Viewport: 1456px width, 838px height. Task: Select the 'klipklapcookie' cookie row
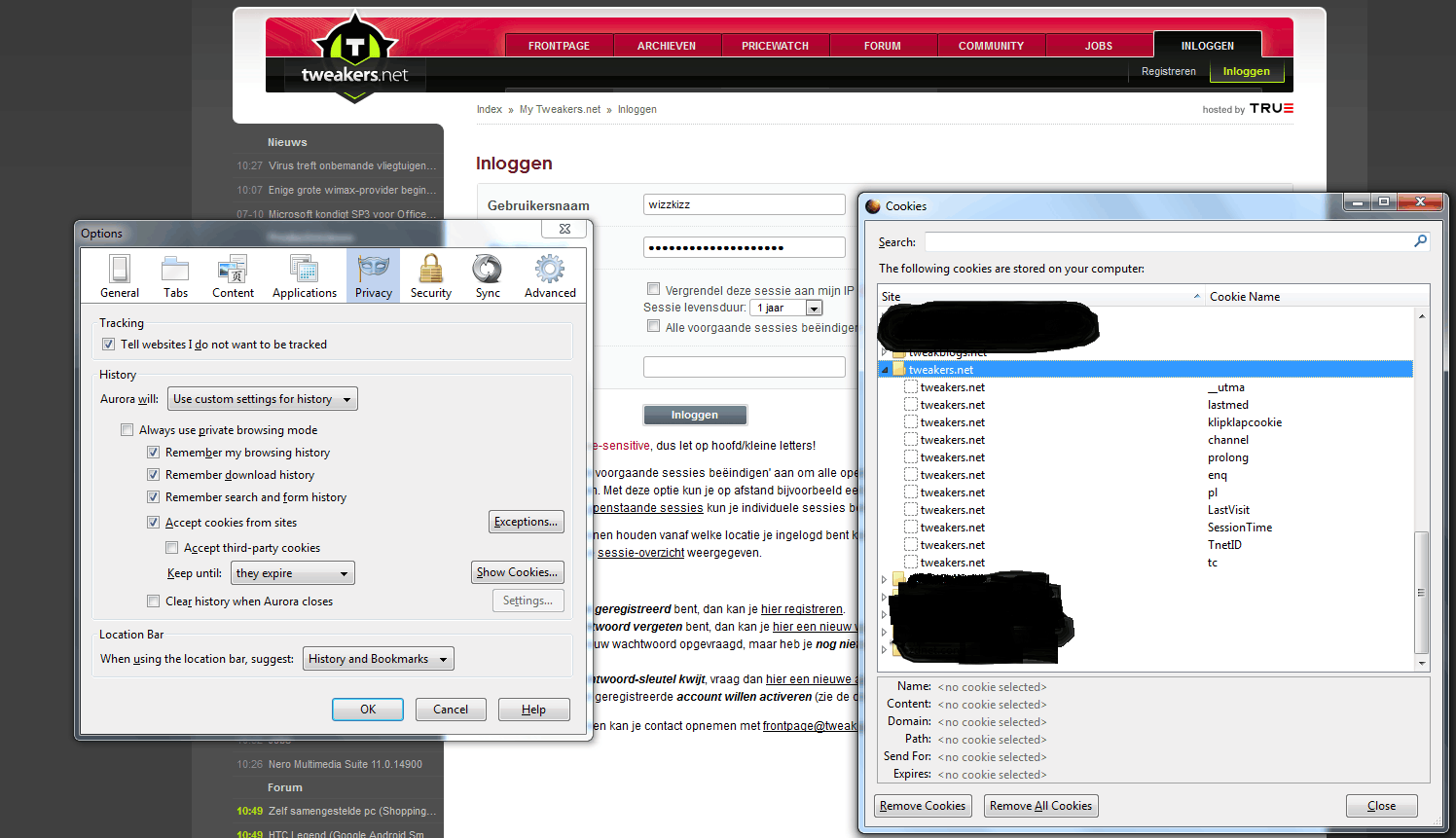1146,422
